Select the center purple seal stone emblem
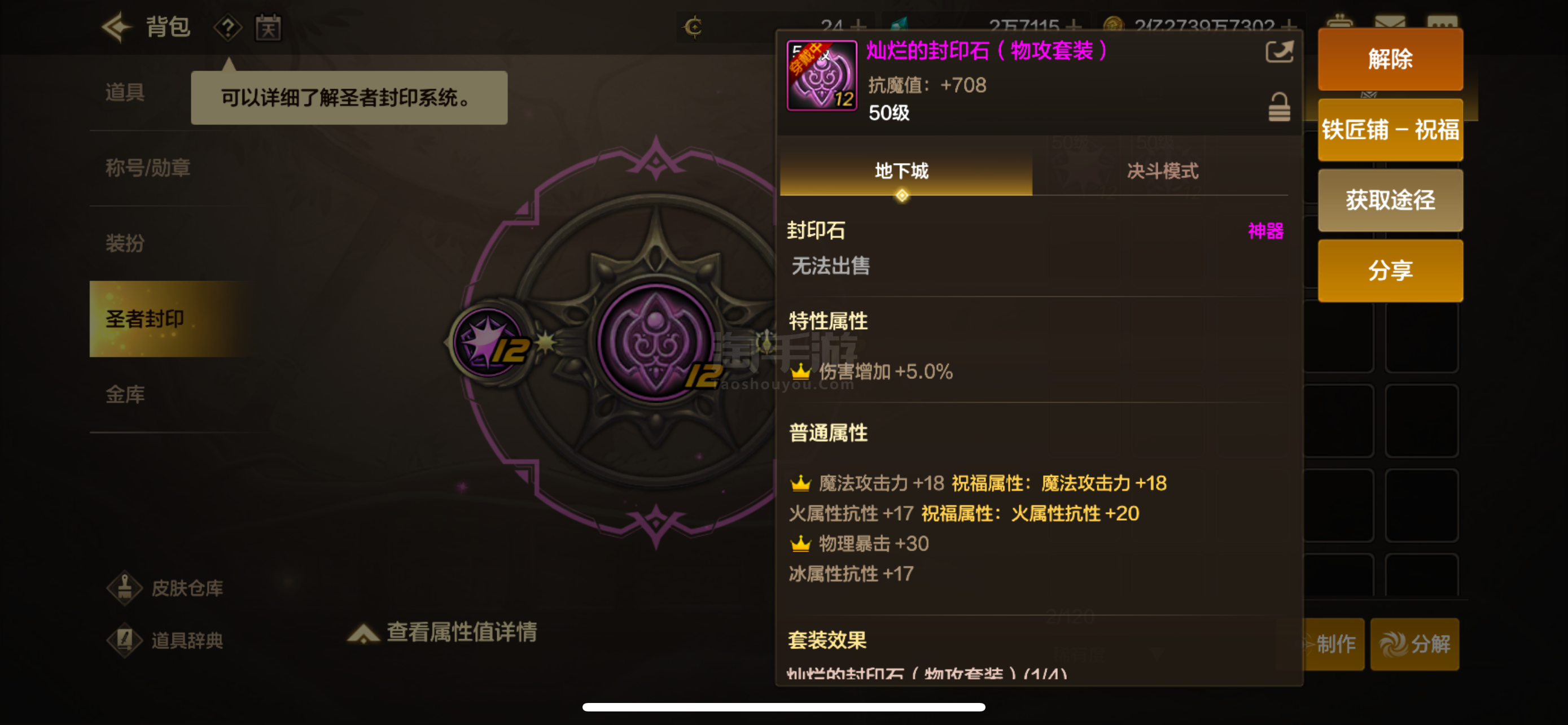This screenshot has height=725, width=1568. point(655,343)
